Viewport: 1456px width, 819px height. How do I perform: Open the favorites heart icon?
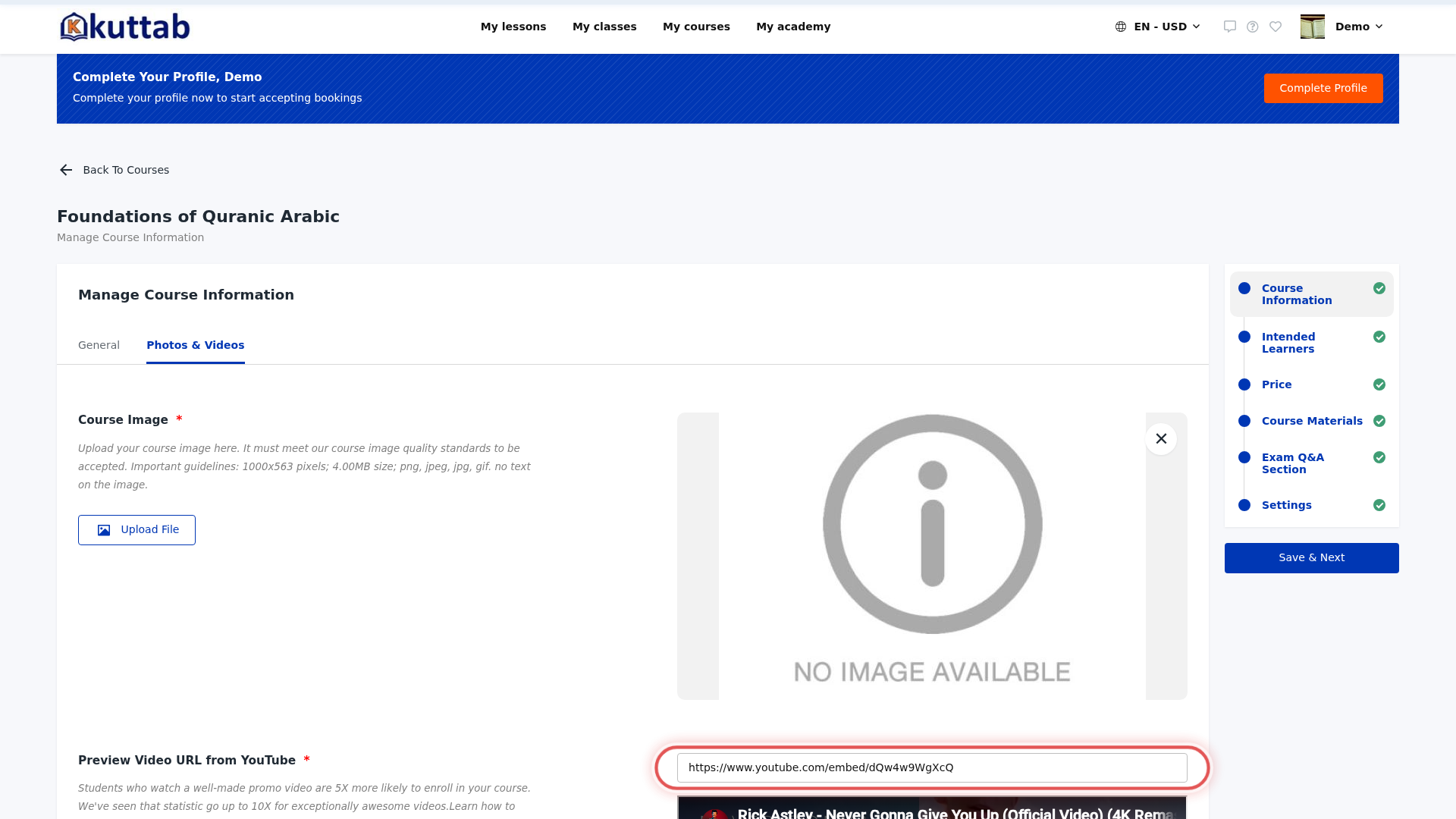(1276, 27)
